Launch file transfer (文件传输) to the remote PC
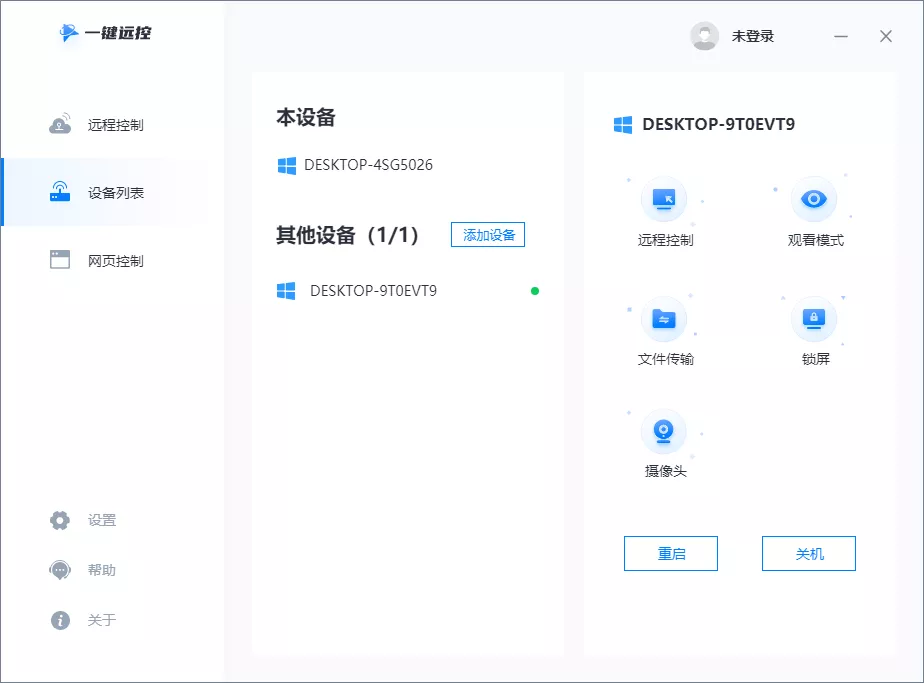Image resolution: width=924 pixels, height=683 pixels. coord(665,325)
